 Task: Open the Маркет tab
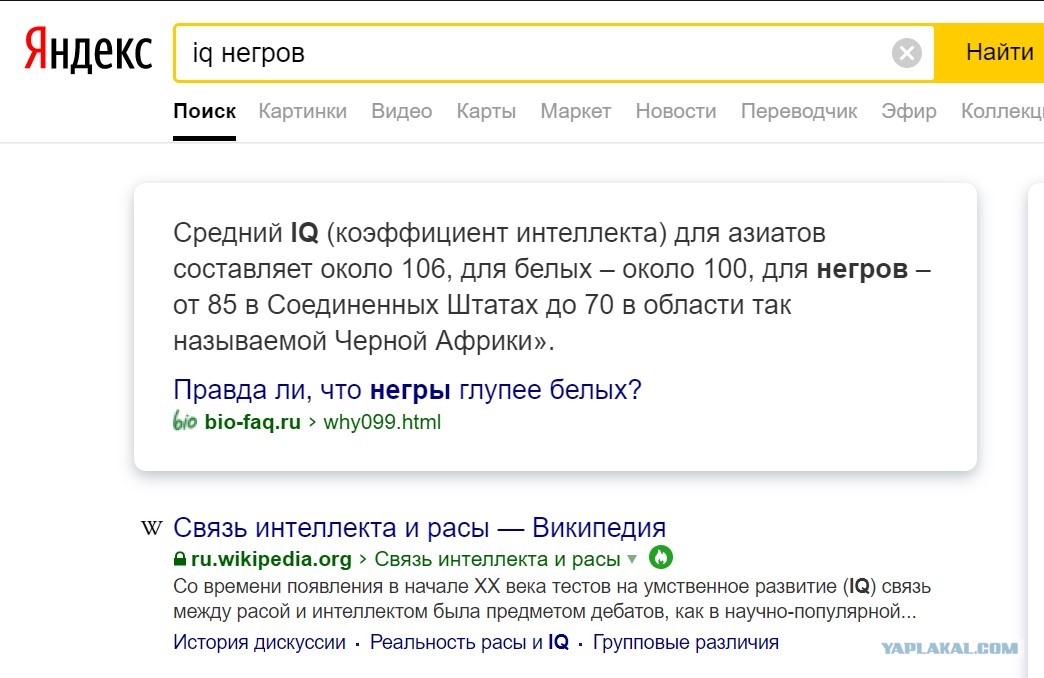575,111
